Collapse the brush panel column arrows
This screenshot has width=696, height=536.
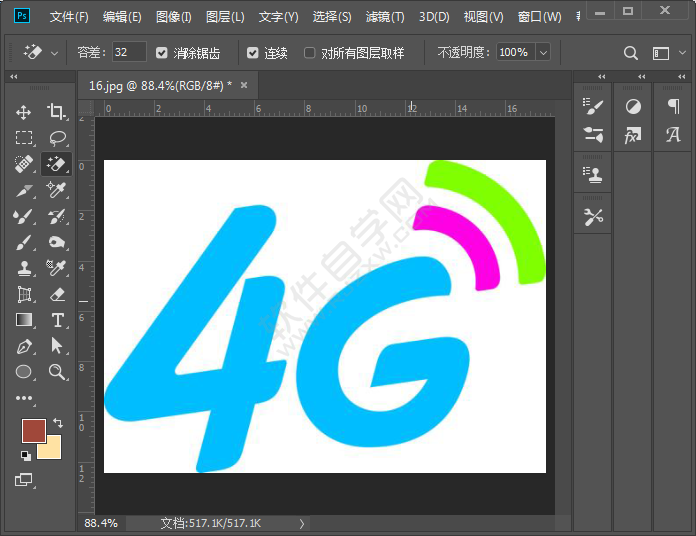(x=601, y=77)
